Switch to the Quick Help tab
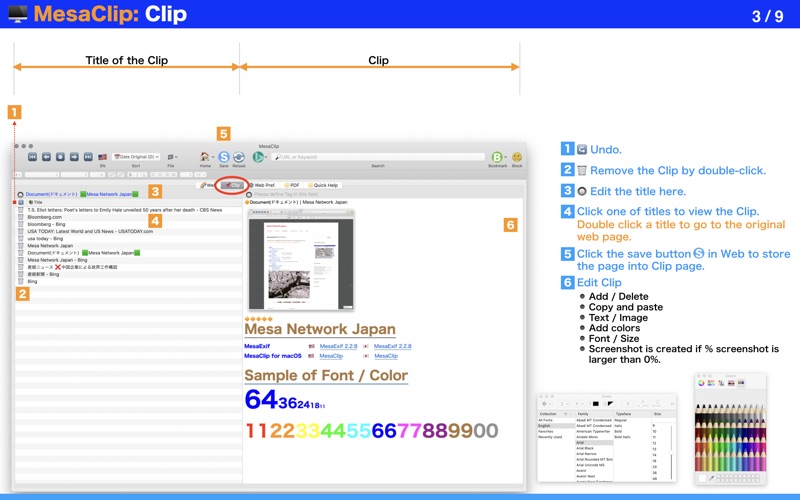 pos(323,185)
